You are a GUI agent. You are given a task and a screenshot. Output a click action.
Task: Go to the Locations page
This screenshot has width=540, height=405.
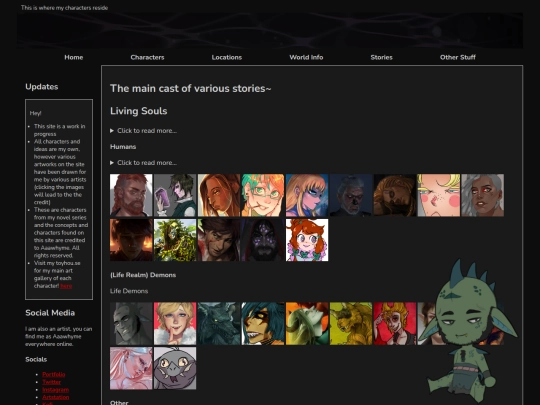point(227,57)
